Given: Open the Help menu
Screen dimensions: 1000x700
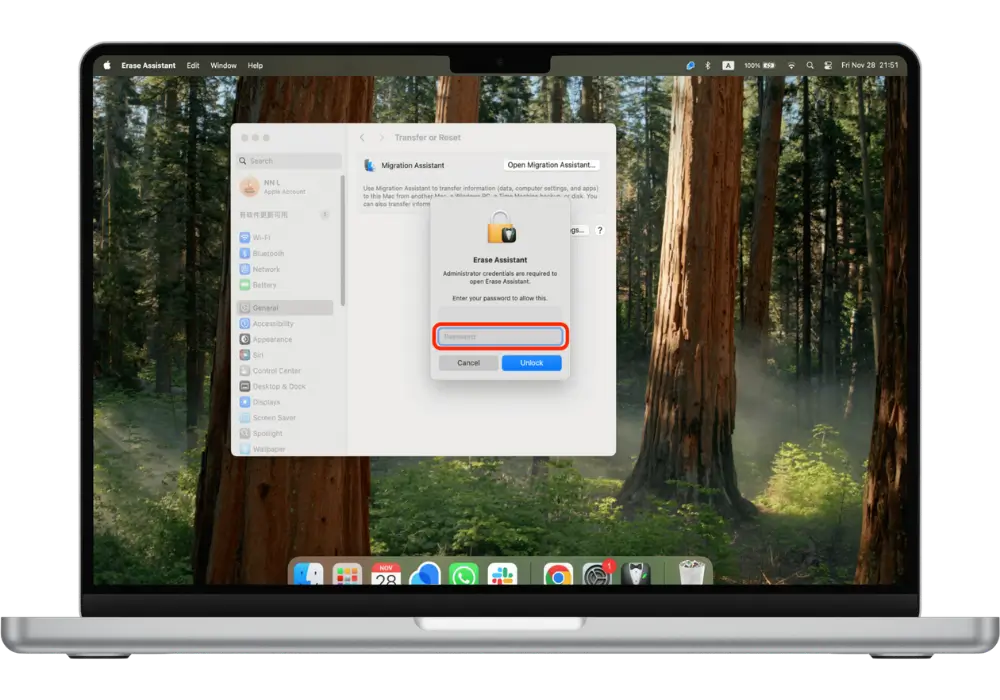Looking at the screenshot, I should coord(255,65).
